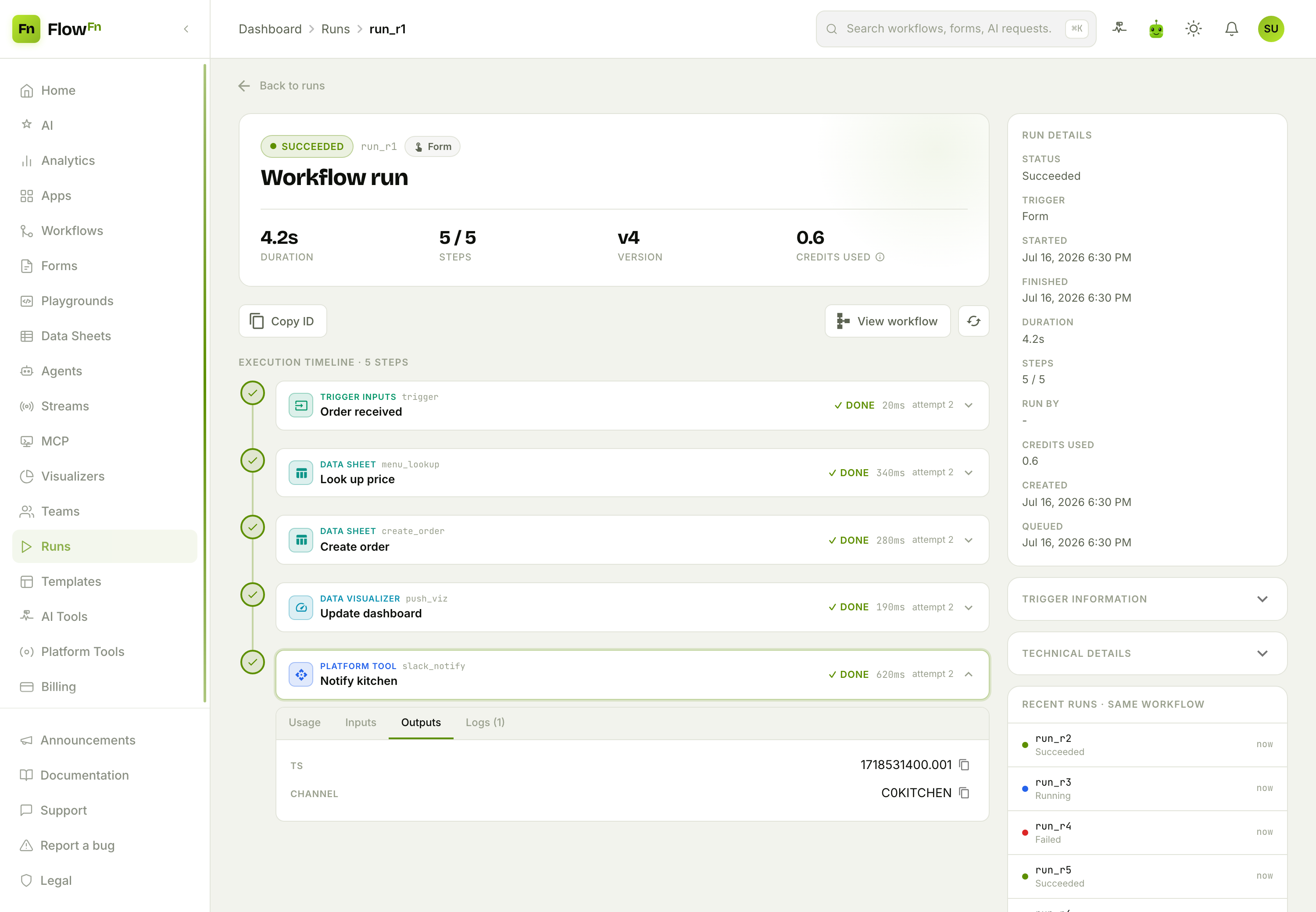Click the credits used info icon
Viewport: 1316px width, 912px height.
pyautogui.click(x=880, y=257)
